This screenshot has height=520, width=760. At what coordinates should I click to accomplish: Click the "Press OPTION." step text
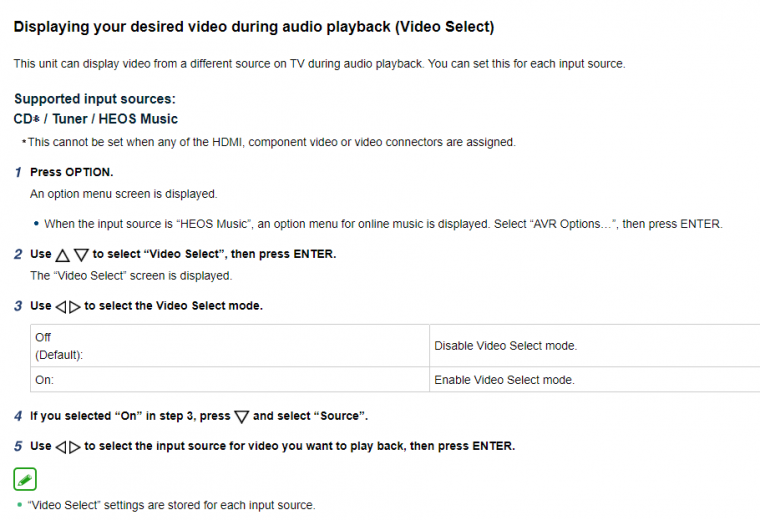coord(71,172)
